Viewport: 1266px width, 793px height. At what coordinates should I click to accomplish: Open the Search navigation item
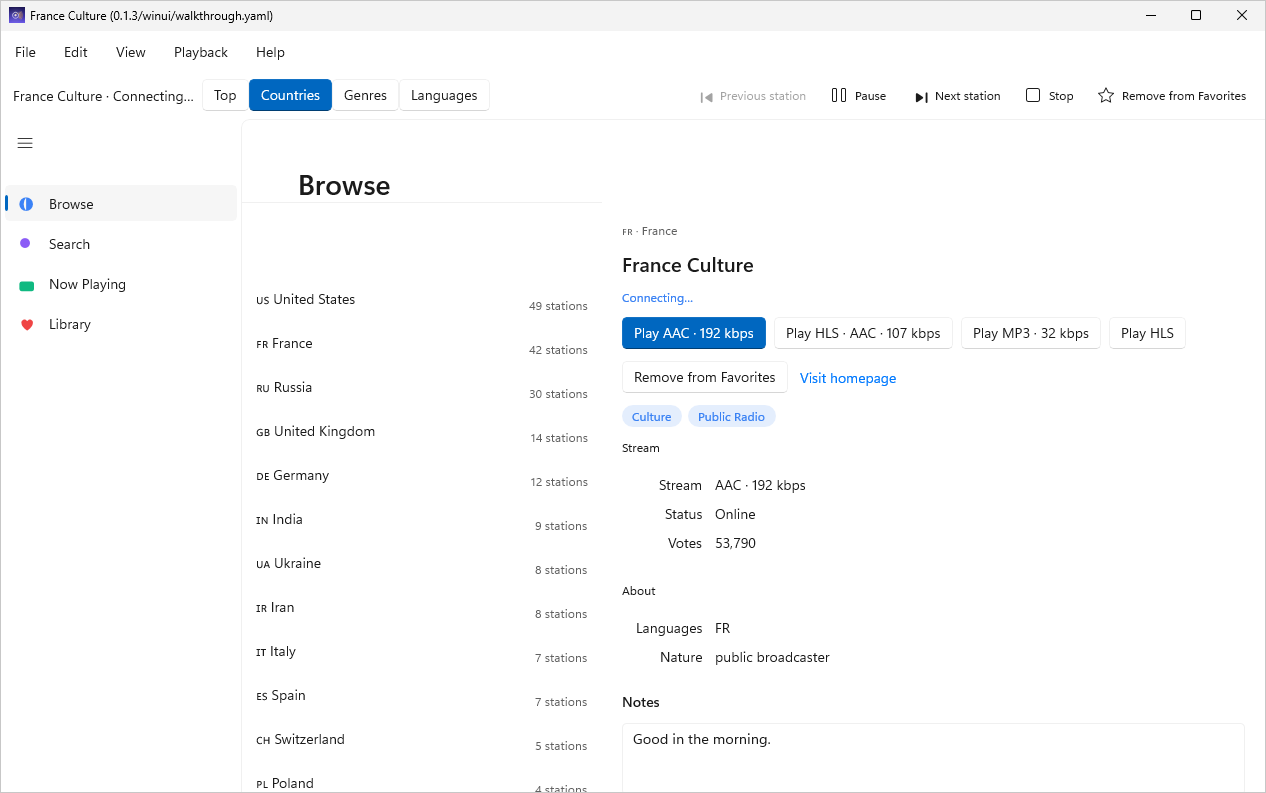[121, 243]
